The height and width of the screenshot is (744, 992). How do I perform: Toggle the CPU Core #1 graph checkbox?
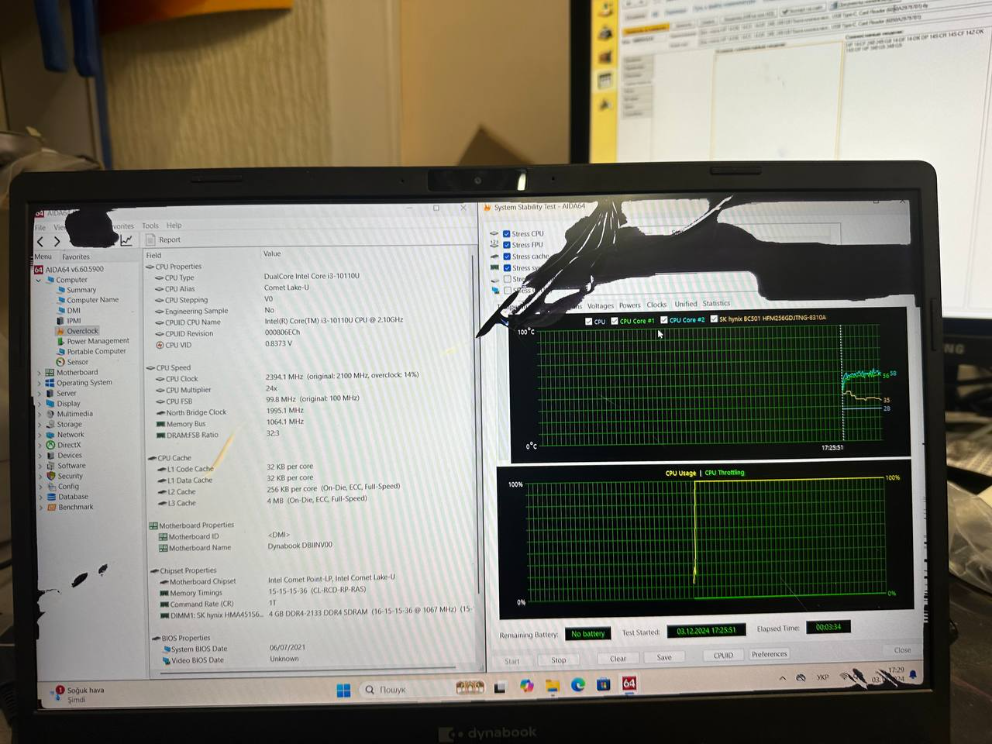click(614, 321)
